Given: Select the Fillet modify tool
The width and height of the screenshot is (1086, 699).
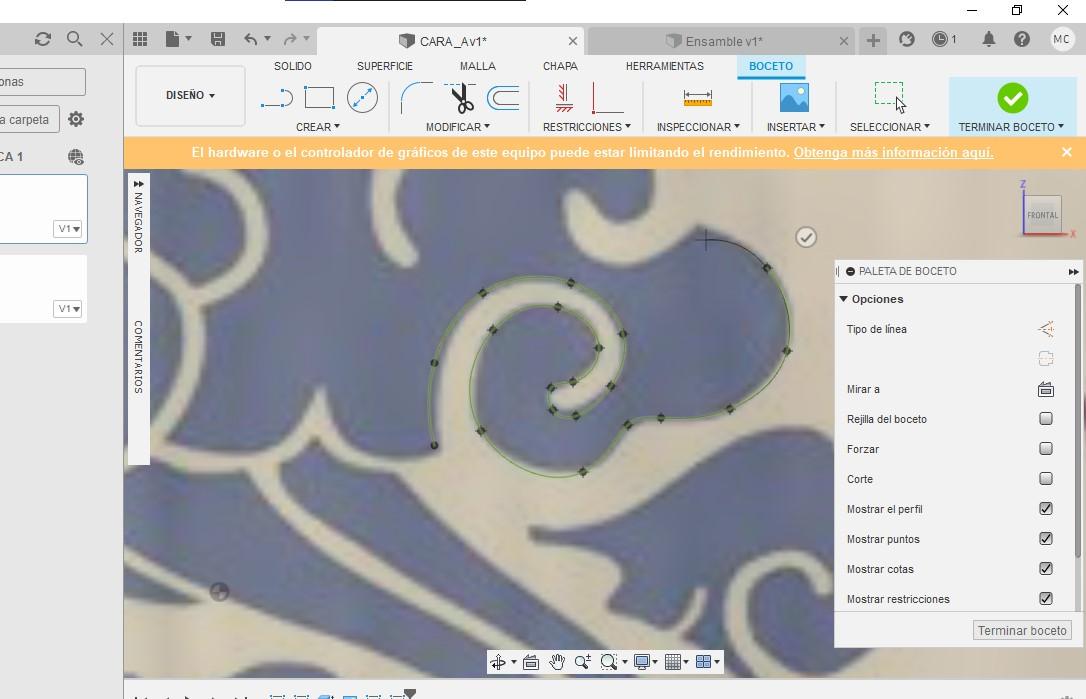Looking at the screenshot, I should tap(416, 98).
